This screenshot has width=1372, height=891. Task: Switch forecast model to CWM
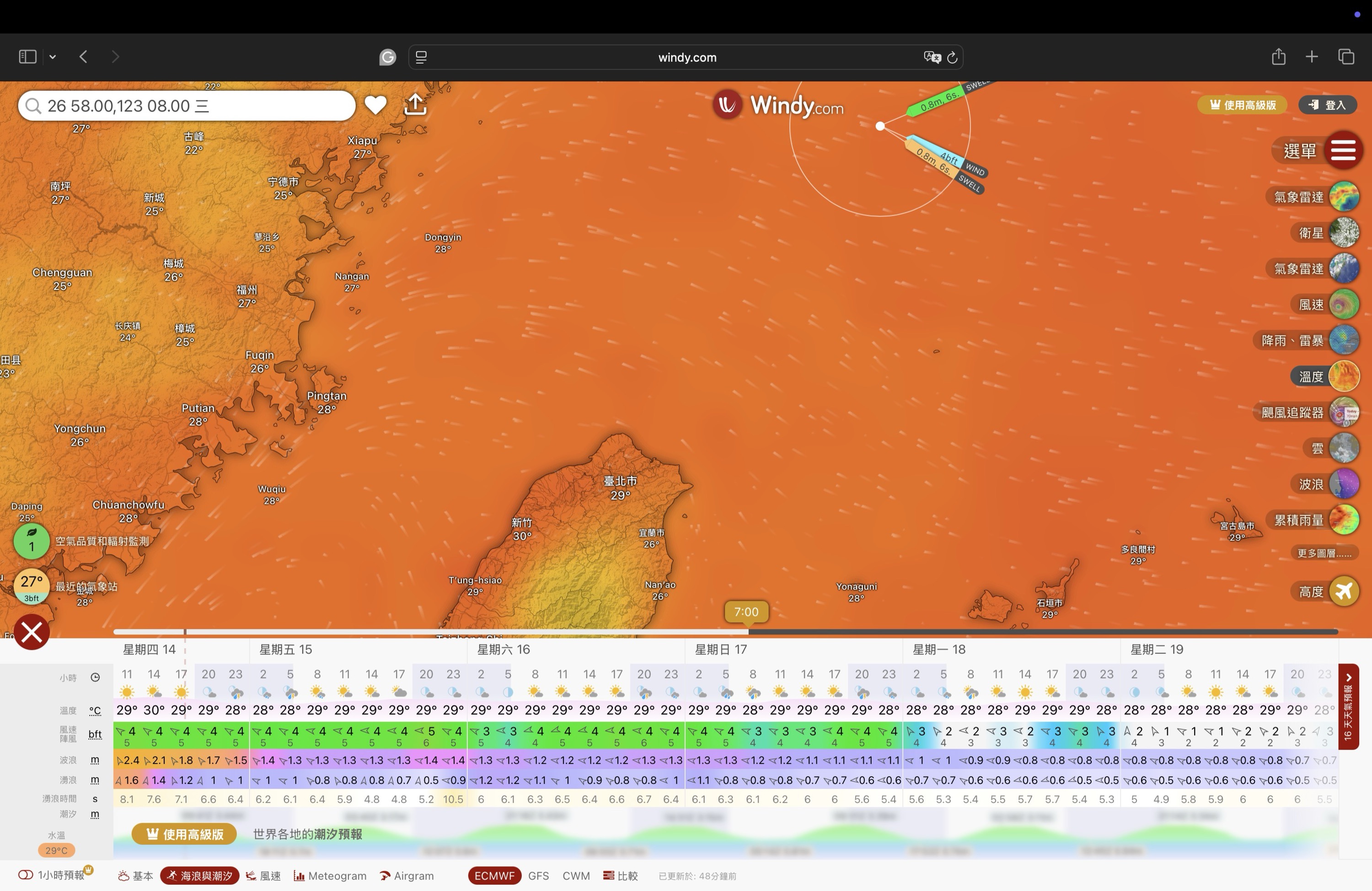coord(576,875)
